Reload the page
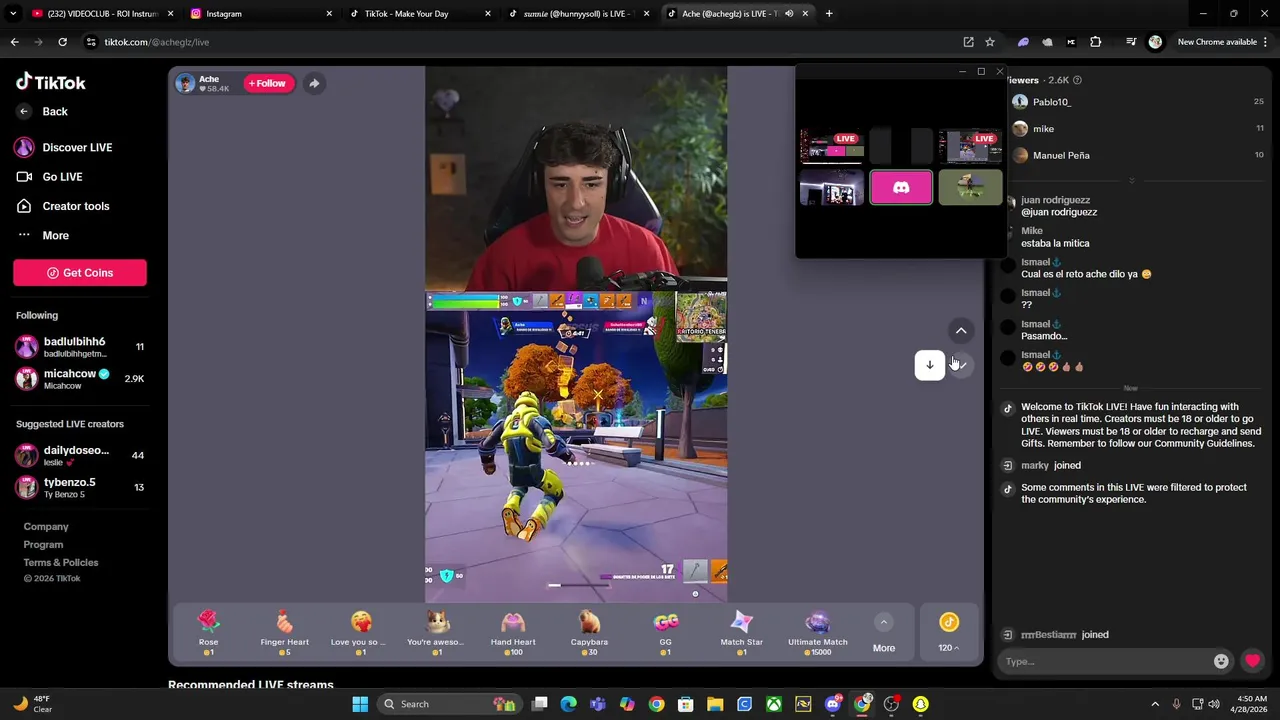 [x=62, y=42]
